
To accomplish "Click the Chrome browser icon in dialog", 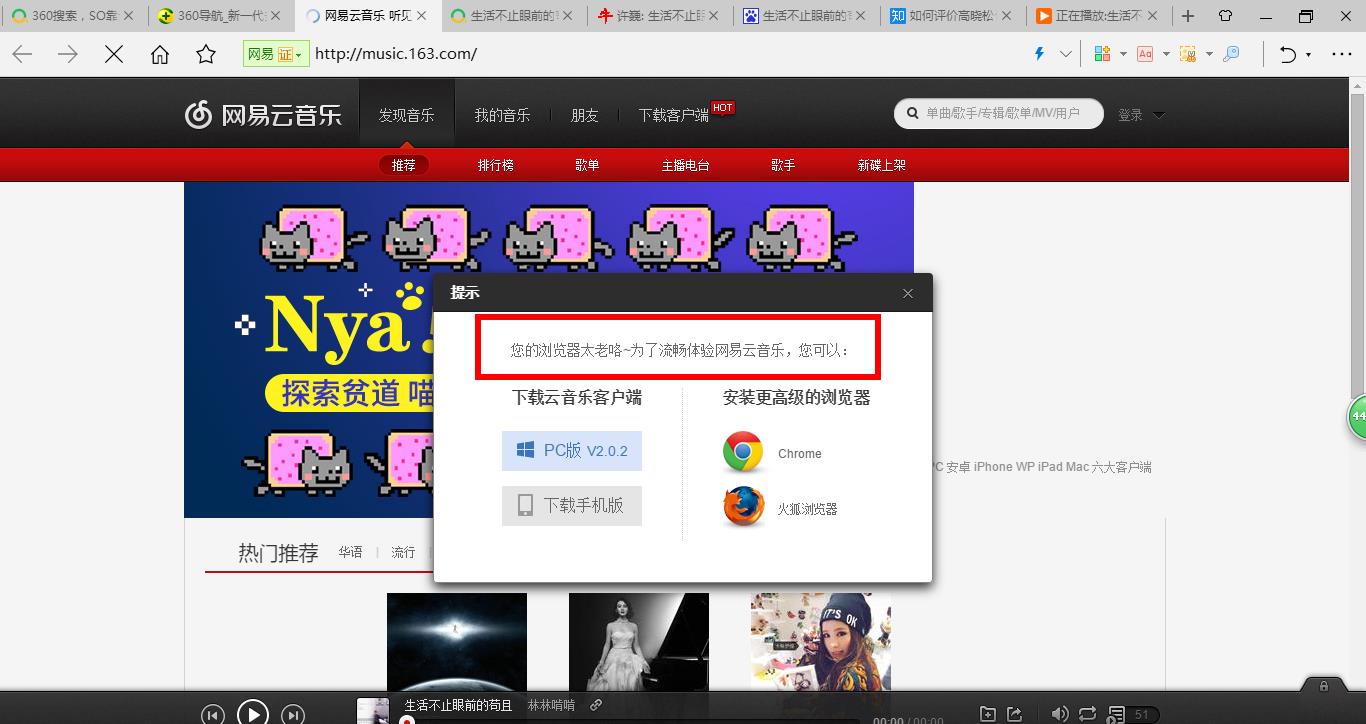I will [743, 452].
